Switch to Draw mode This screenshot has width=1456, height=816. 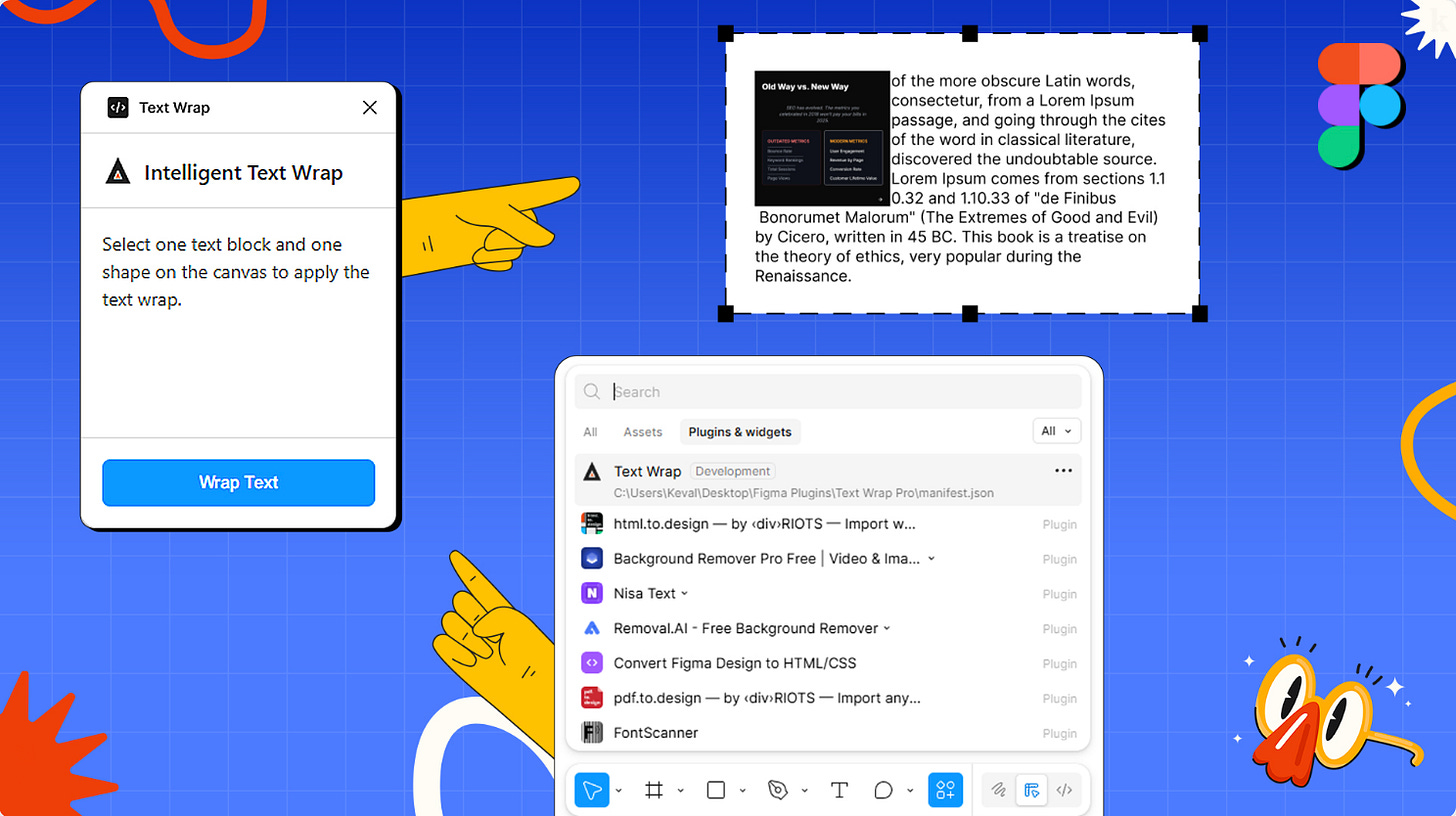[998, 790]
